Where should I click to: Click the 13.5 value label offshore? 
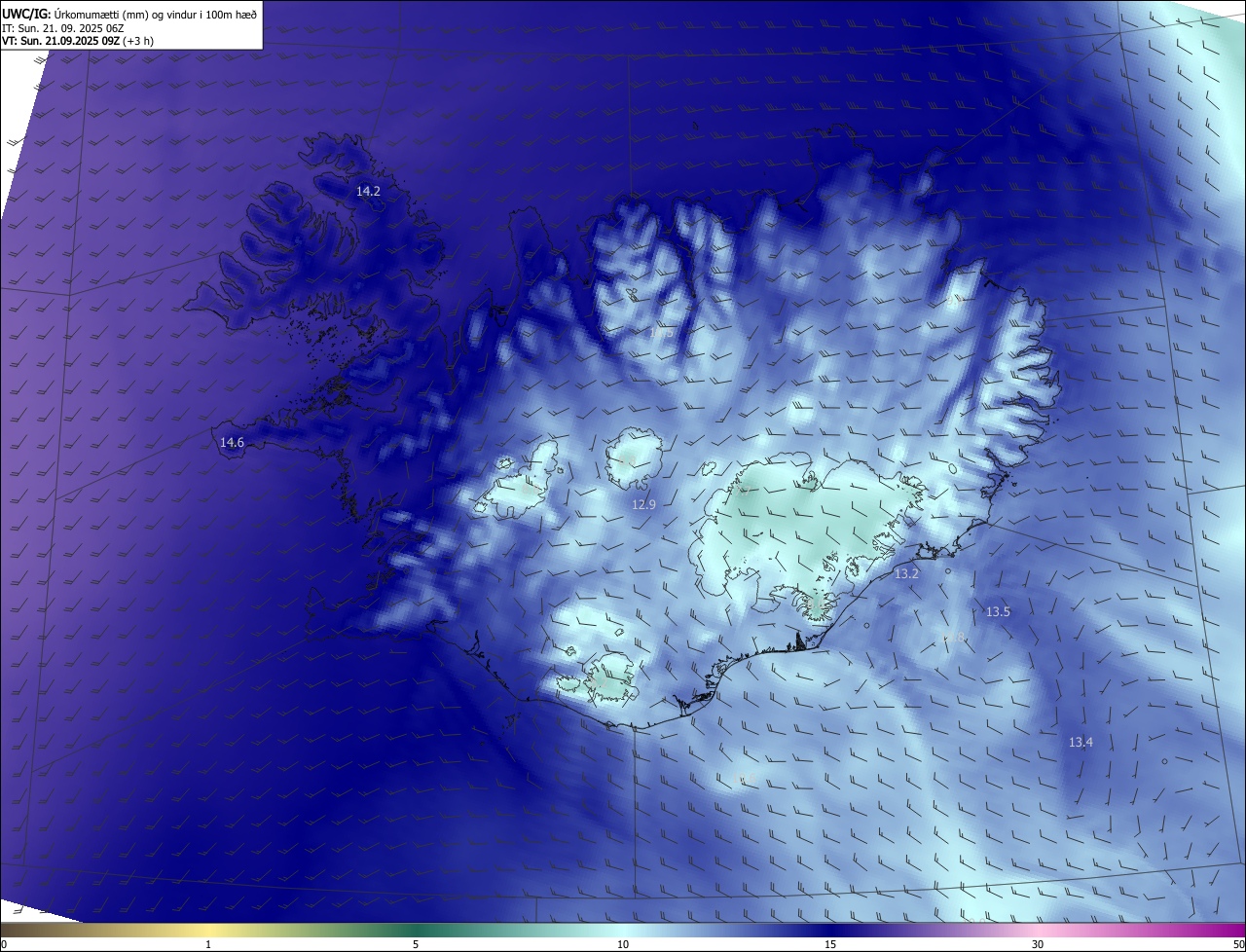998,612
